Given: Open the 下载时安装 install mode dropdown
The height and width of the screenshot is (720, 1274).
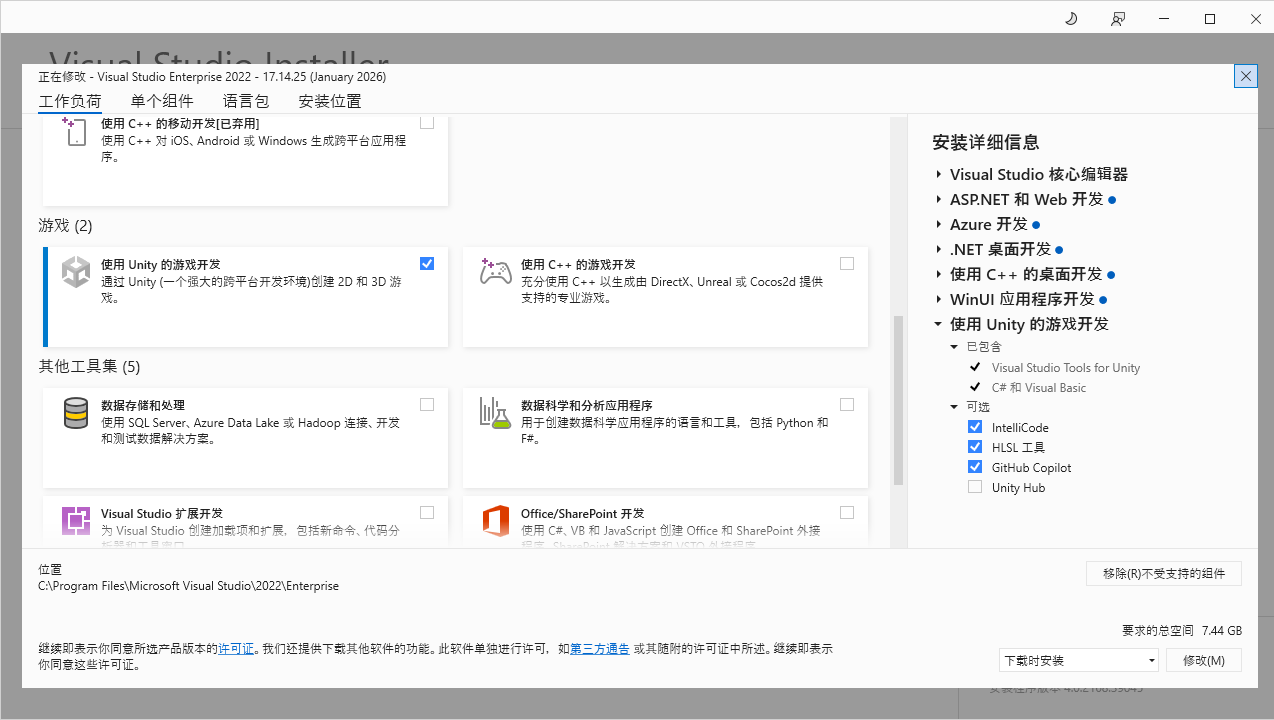Looking at the screenshot, I should coord(1079,660).
